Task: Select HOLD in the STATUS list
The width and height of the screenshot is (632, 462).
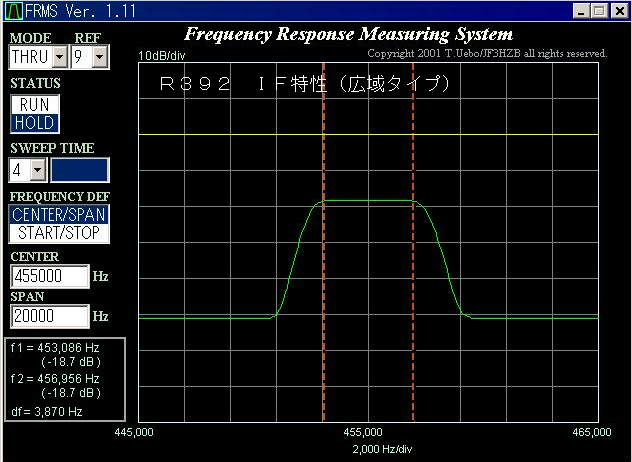Action: (x=35, y=123)
